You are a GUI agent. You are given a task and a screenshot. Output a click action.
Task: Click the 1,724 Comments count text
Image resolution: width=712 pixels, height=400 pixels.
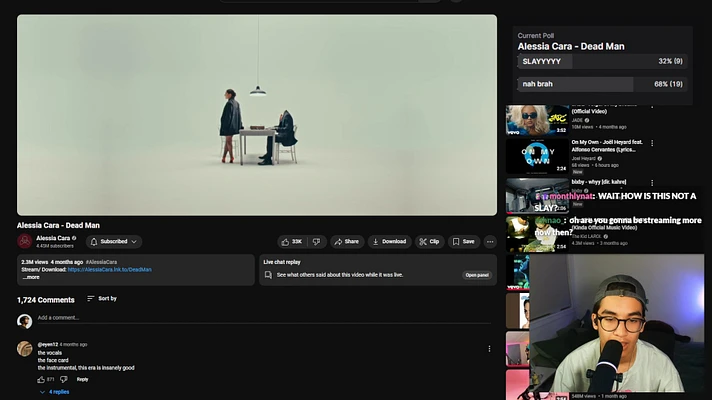click(x=45, y=300)
